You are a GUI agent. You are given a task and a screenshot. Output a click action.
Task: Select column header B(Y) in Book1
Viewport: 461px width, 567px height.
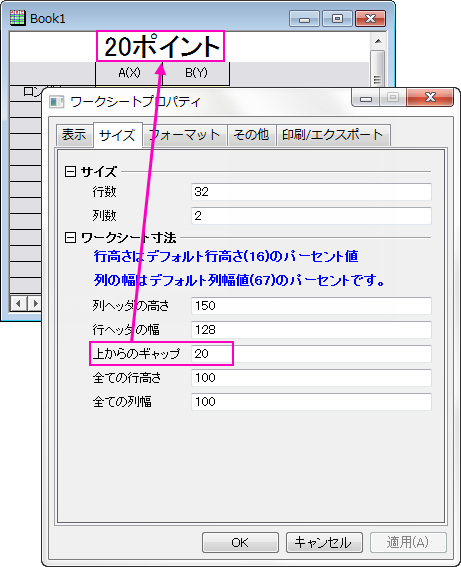(x=196, y=73)
